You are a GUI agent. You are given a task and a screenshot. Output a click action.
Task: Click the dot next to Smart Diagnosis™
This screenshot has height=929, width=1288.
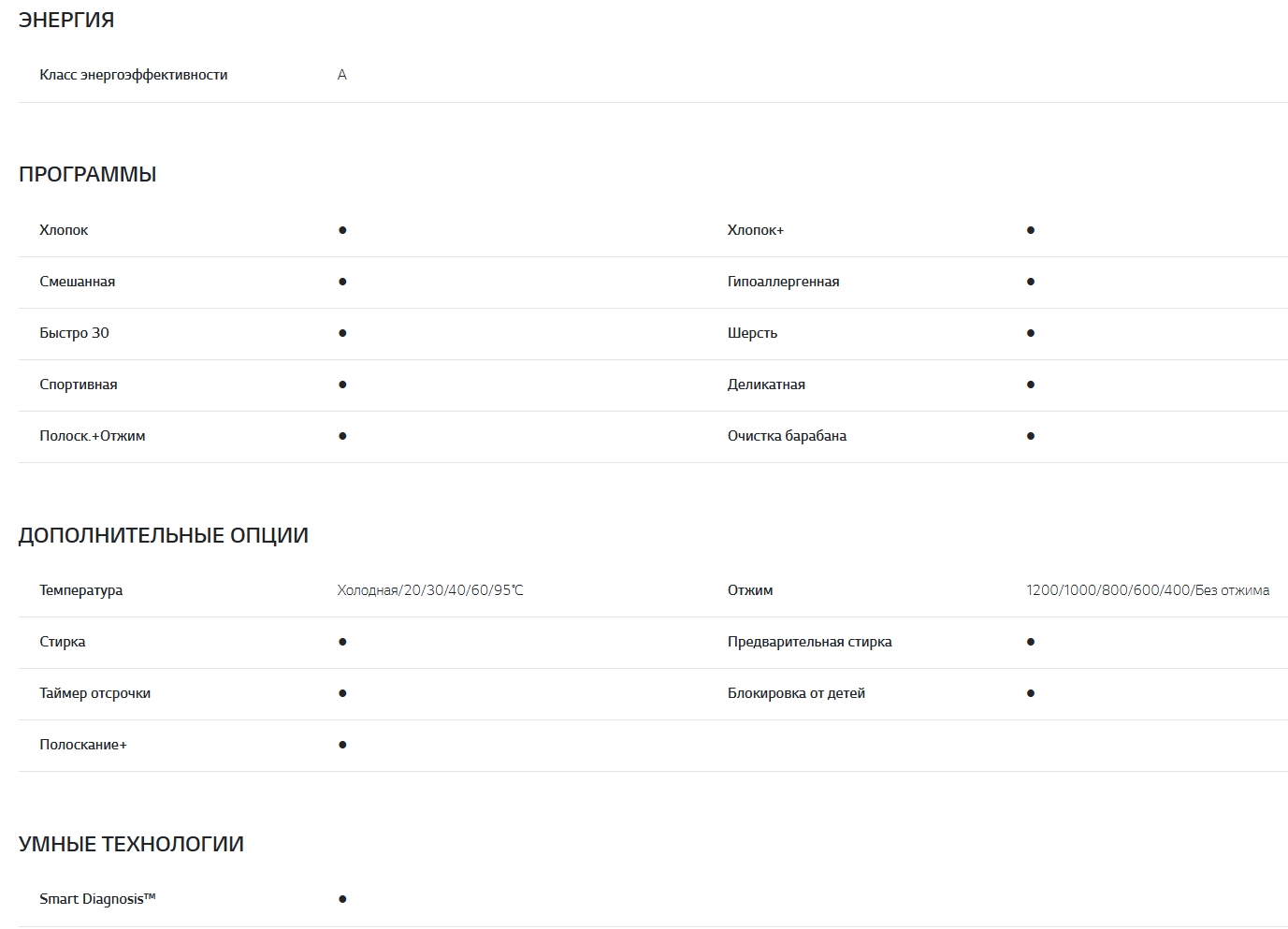(x=342, y=899)
